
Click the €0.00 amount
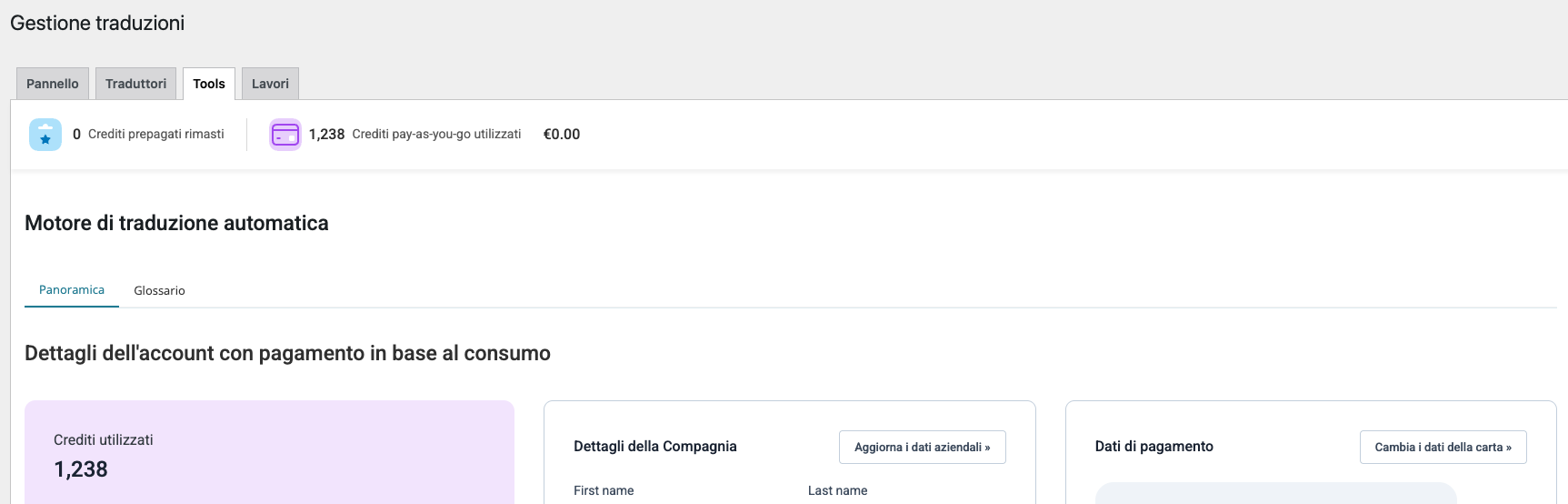(x=562, y=135)
